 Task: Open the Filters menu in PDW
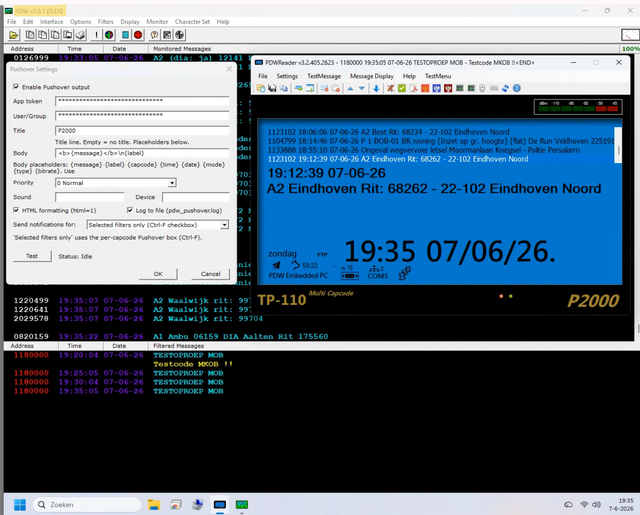click(x=105, y=22)
